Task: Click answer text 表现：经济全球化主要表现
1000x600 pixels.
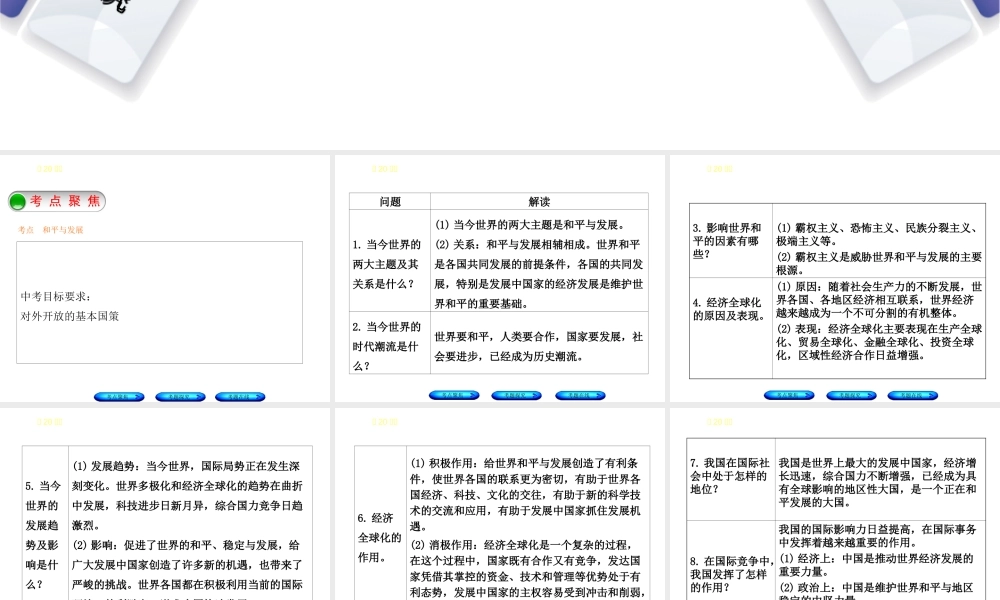Action: coord(879,342)
